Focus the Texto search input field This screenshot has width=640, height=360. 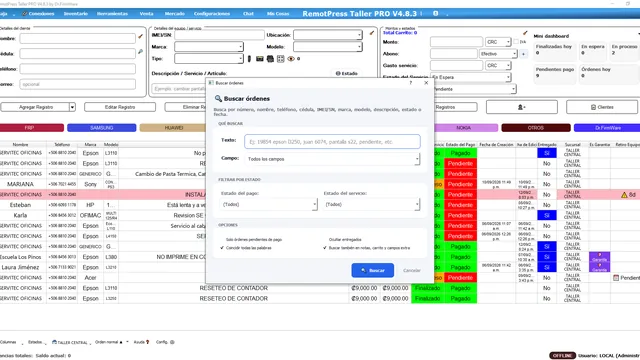(332, 142)
